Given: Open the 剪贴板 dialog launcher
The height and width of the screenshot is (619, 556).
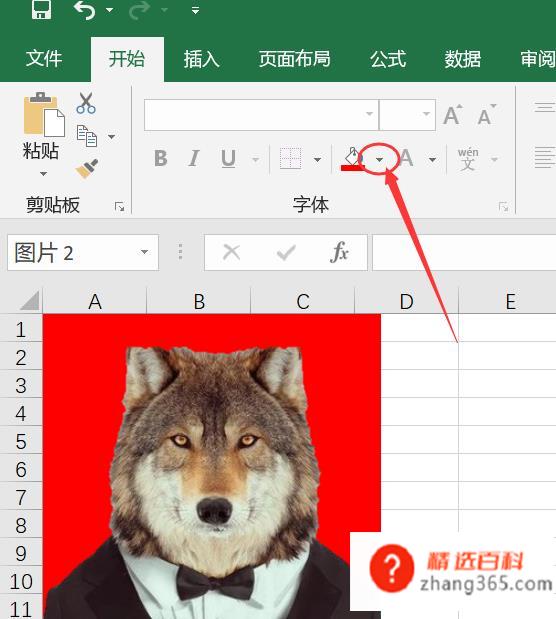Looking at the screenshot, I should tap(119, 206).
